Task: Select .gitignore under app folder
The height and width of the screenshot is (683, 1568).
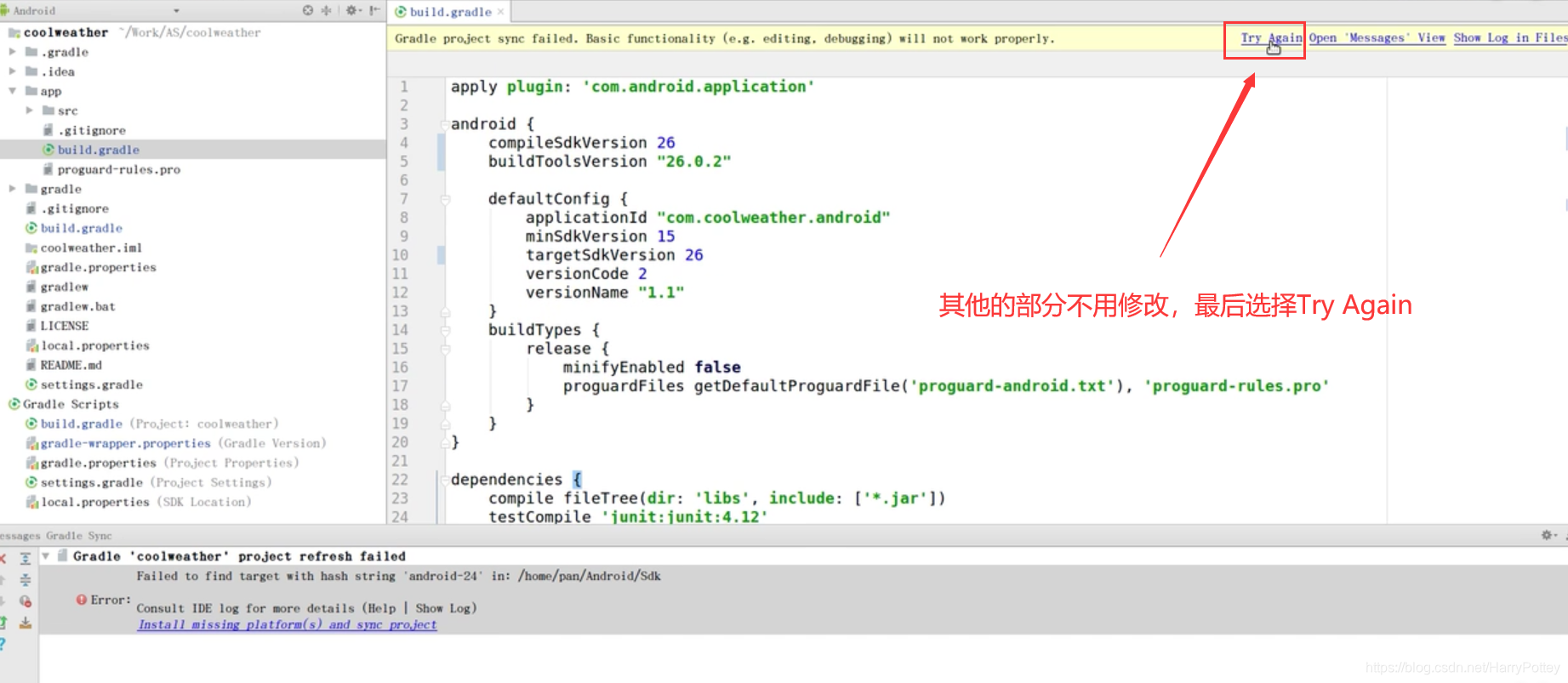Action: [91, 130]
